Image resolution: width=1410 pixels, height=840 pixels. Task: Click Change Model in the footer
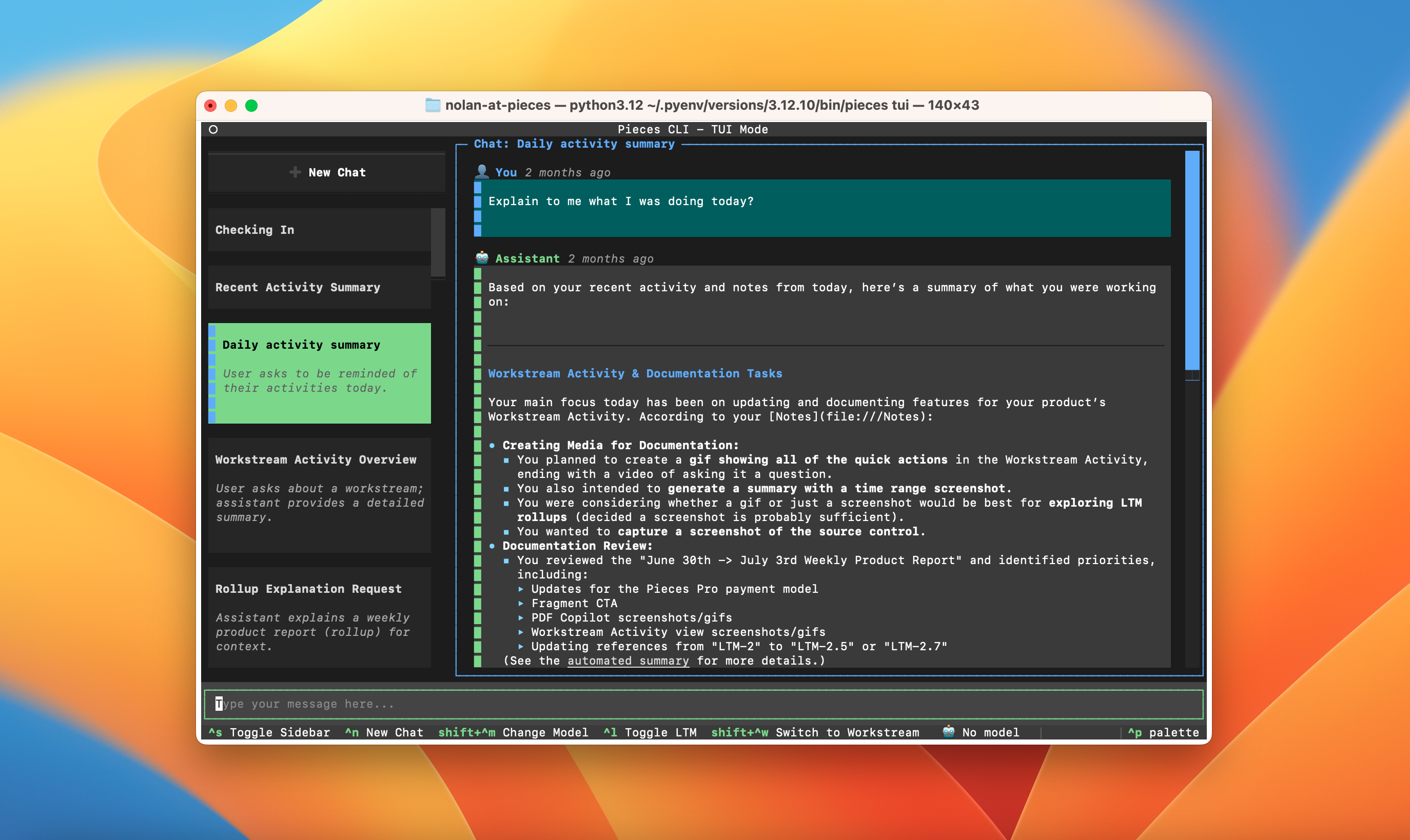pyautogui.click(x=514, y=732)
